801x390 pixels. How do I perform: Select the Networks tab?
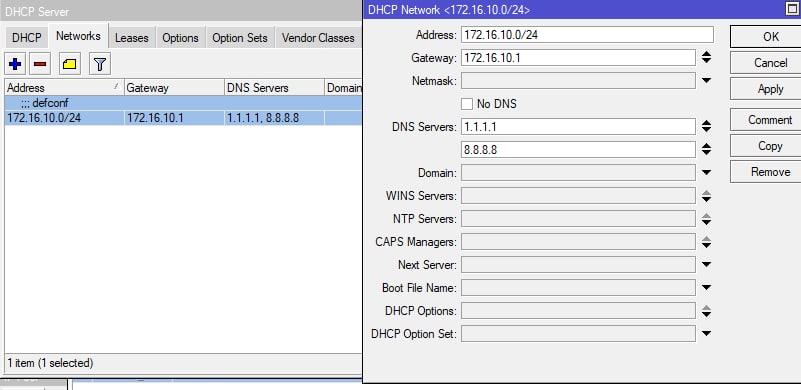pos(78,36)
